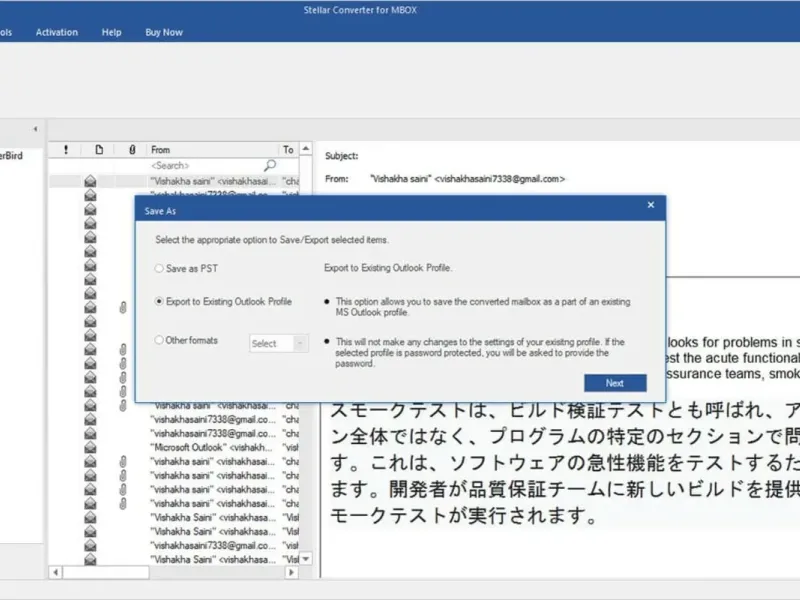Click the horizontal scroll left arrow

(56, 572)
